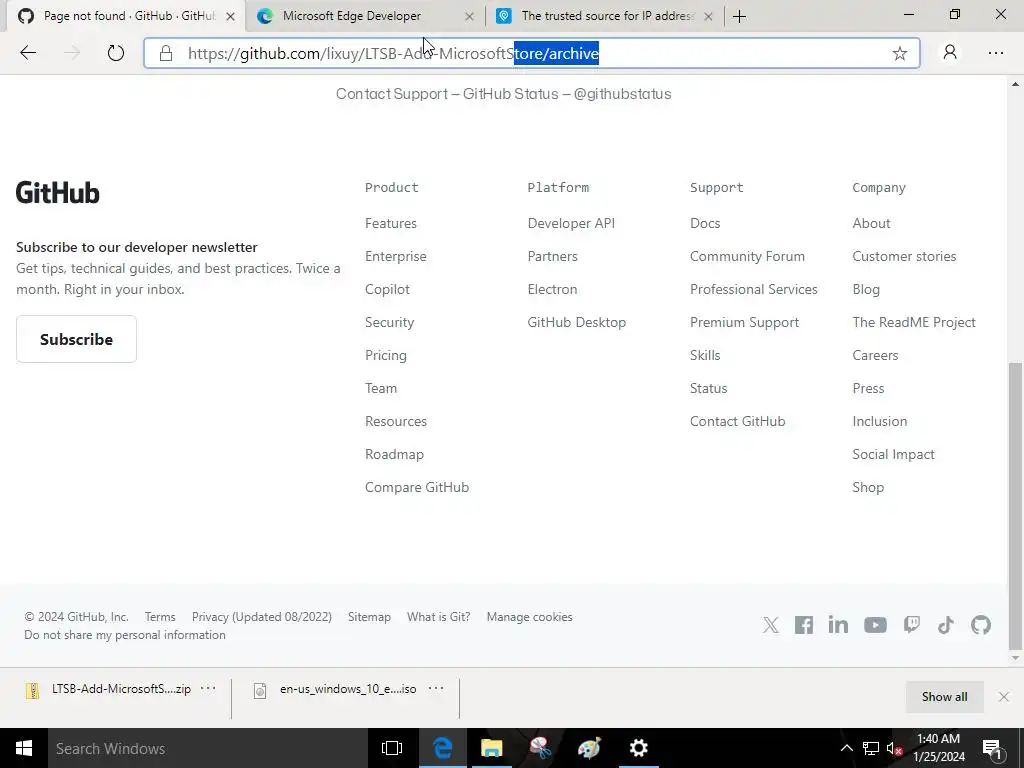Open the Edge settings and more menu
Screen dimensions: 1024x768
(996, 53)
